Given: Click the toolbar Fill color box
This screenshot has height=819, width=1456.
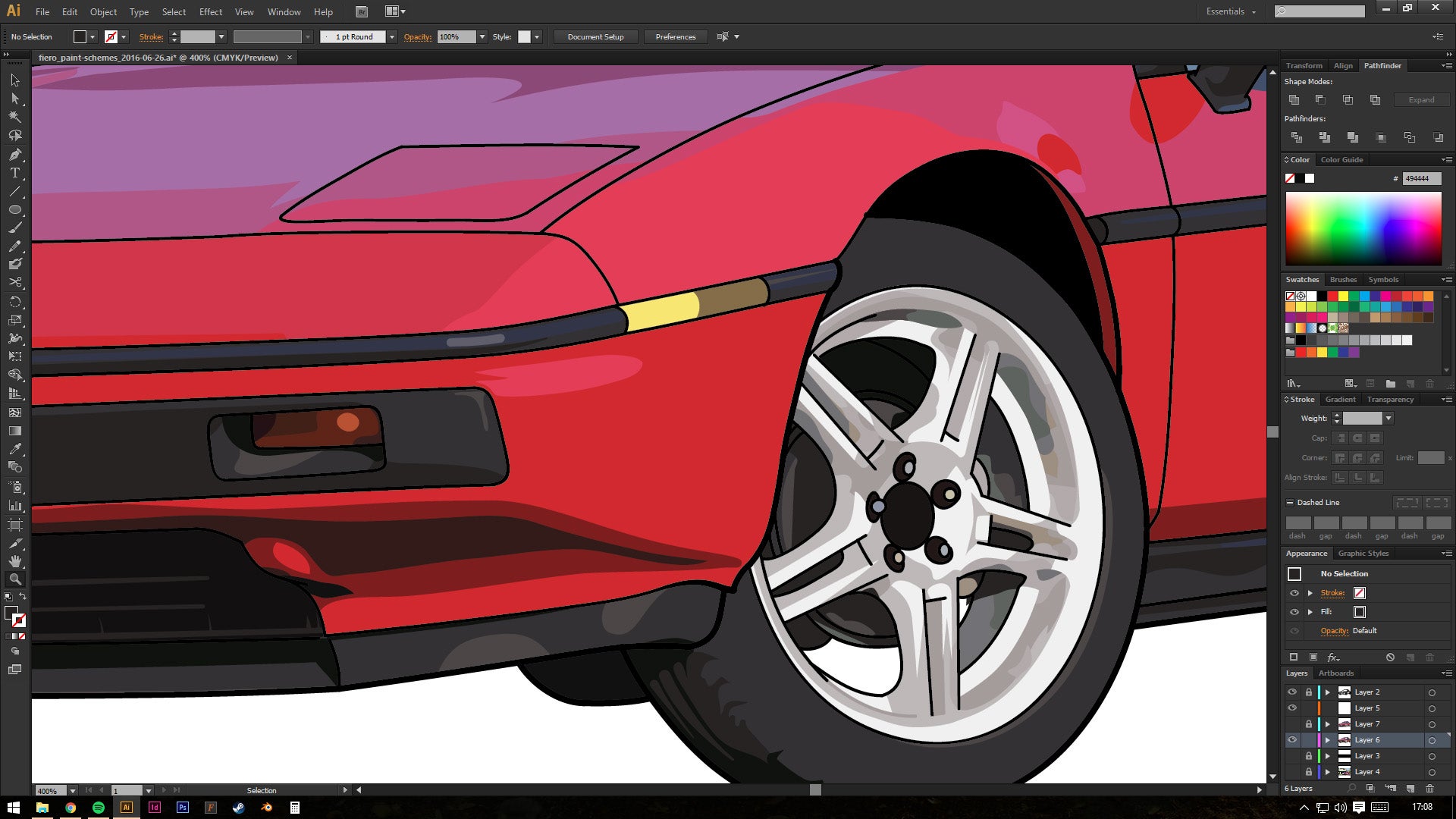Looking at the screenshot, I should click(11, 613).
